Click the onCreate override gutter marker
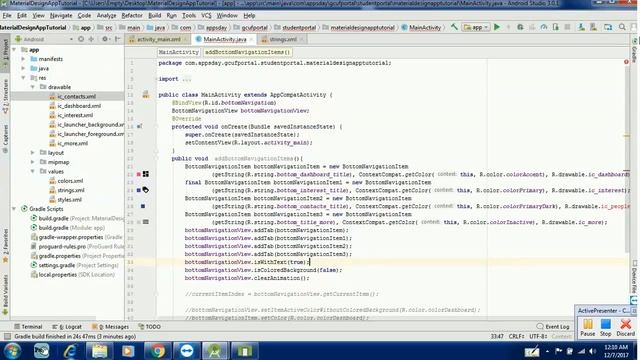Image resolution: width=640 pixels, height=360 pixels. click(x=139, y=127)
